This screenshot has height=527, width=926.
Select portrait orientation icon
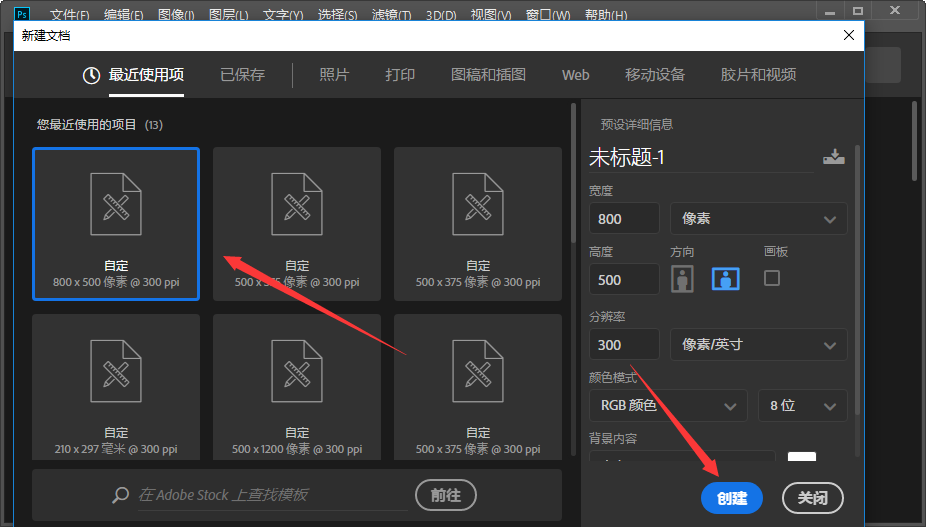click(682, 278)
